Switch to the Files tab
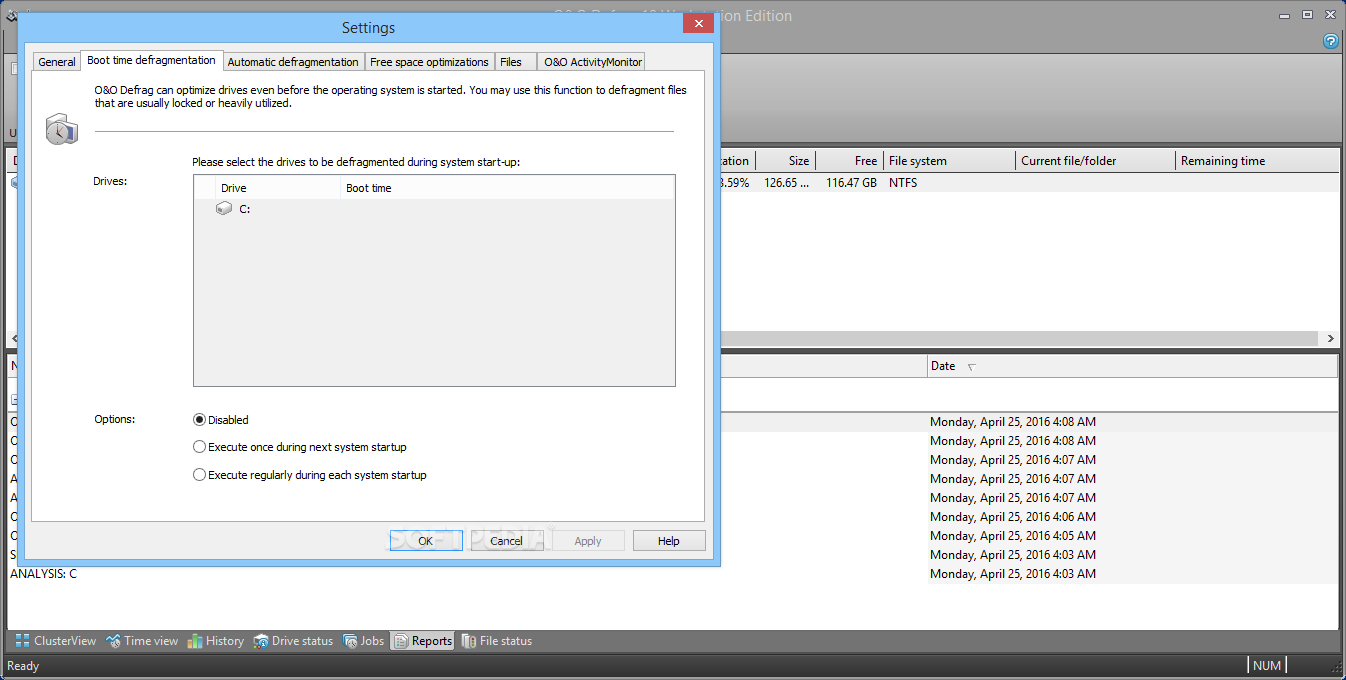Screen dimensions: 1346x680 tap(515, 62)
